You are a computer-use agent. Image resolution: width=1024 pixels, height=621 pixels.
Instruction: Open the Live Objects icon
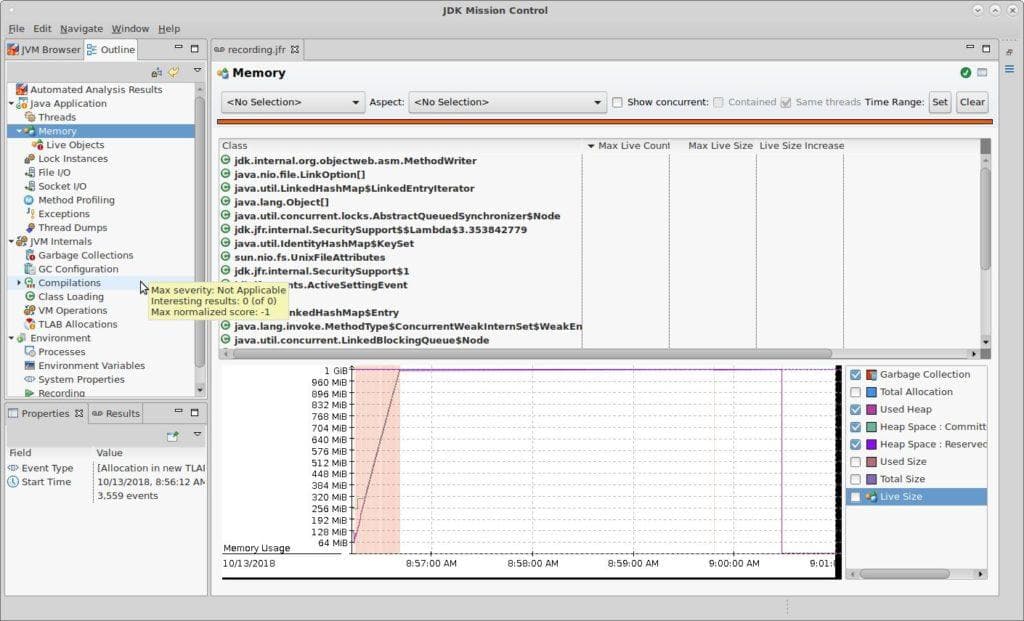38,144
